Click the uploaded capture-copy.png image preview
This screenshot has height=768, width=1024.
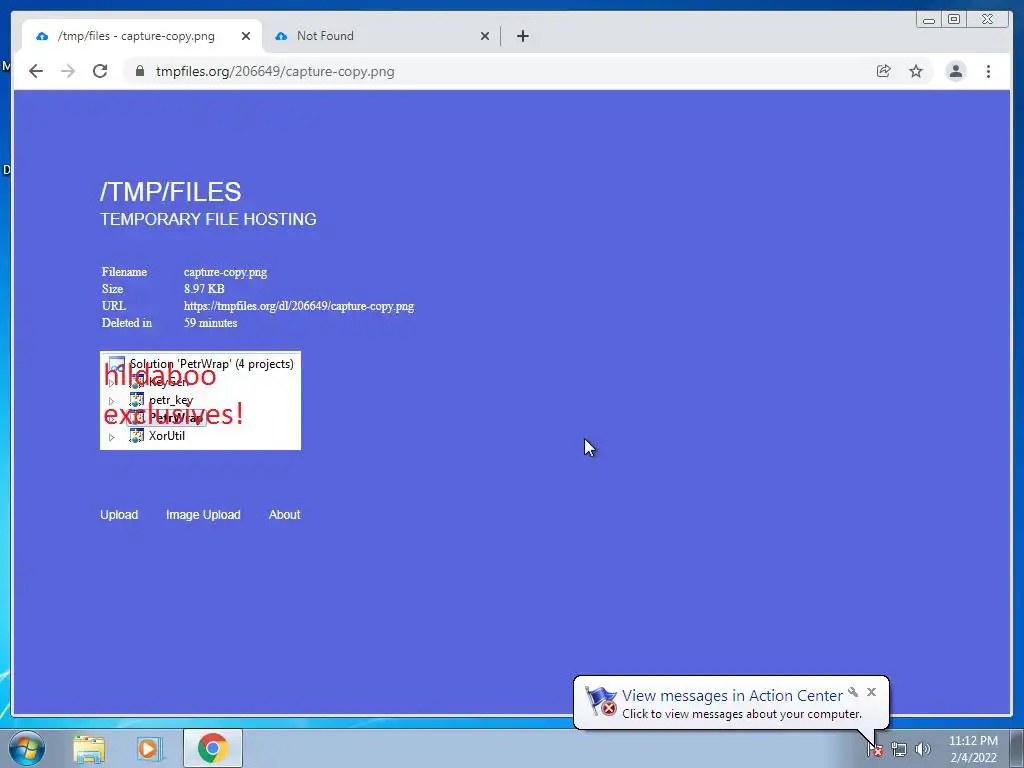coord(200,400)
